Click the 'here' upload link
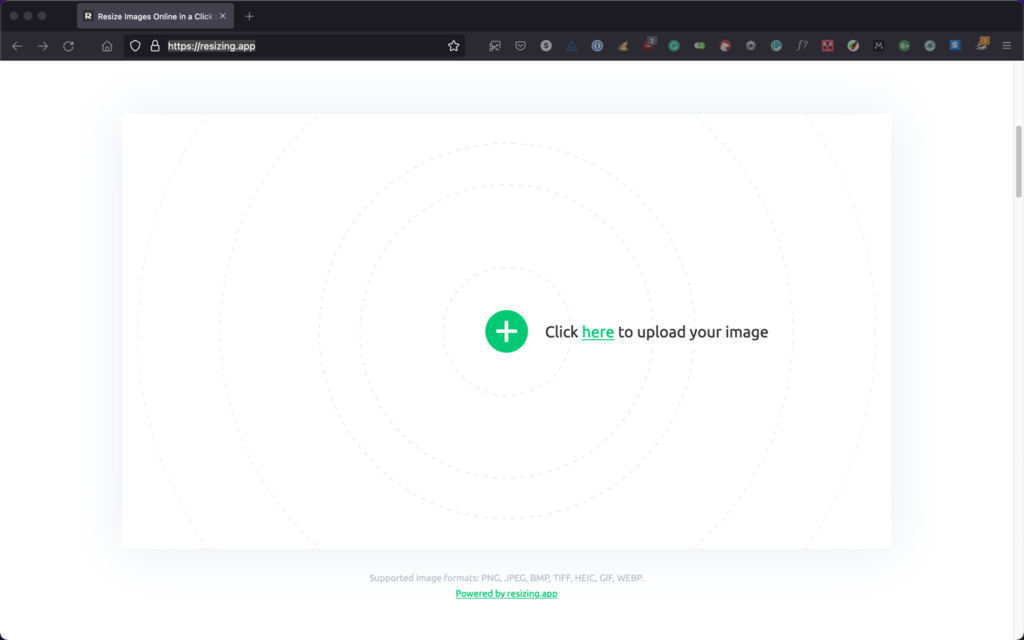Screen dimensions: 1024x640 597,332
